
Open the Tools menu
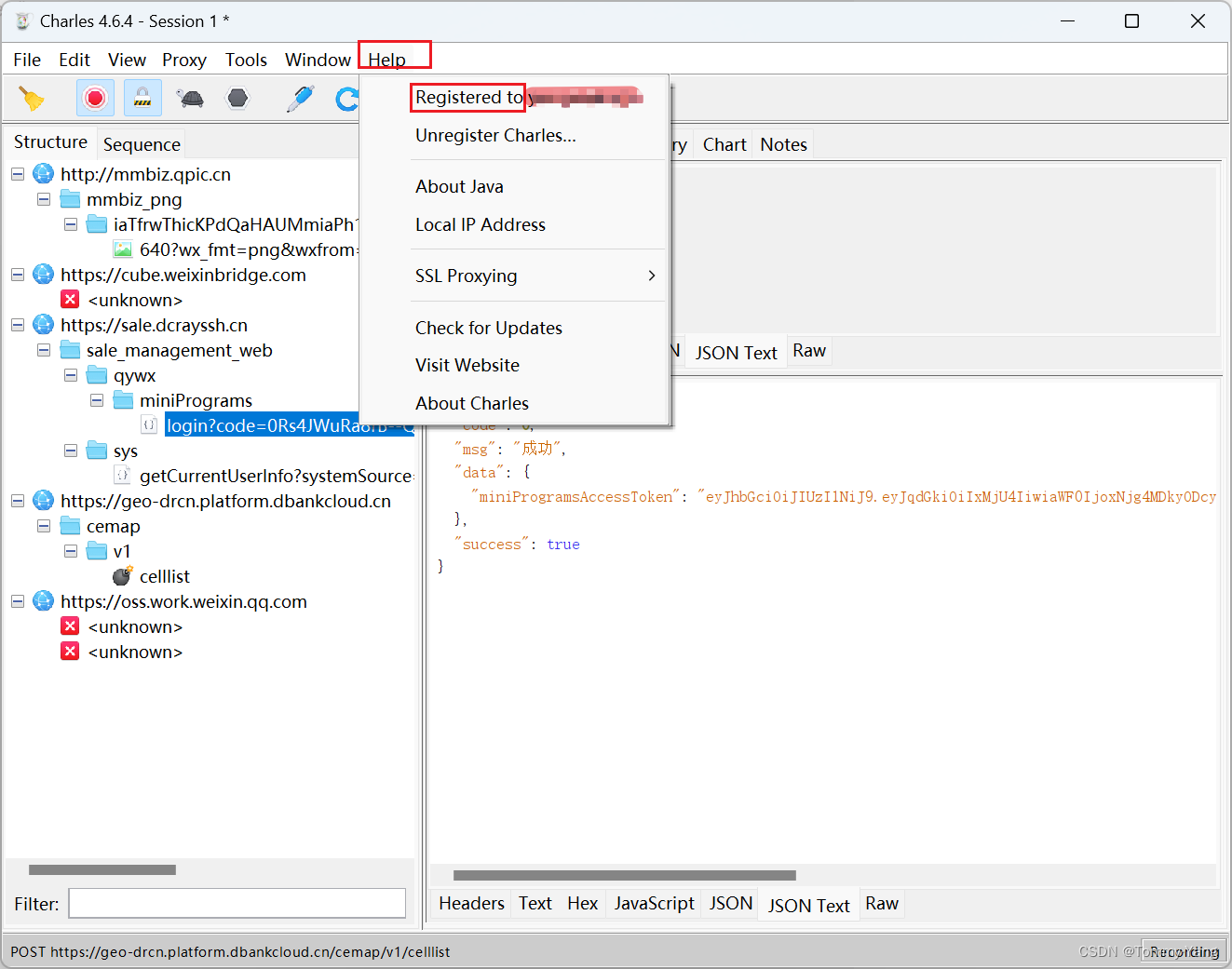point(246,60)
